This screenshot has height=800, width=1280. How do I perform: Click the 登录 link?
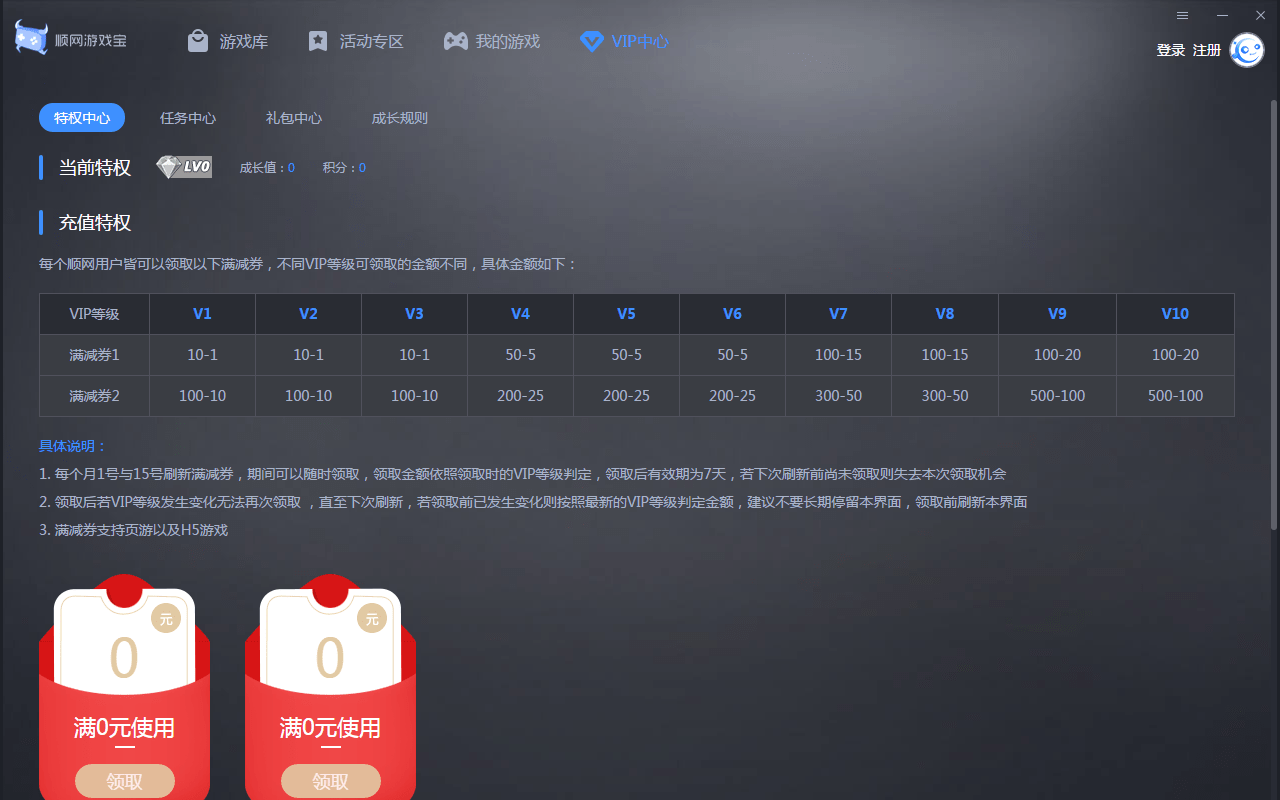click(x=1170, y=49)
